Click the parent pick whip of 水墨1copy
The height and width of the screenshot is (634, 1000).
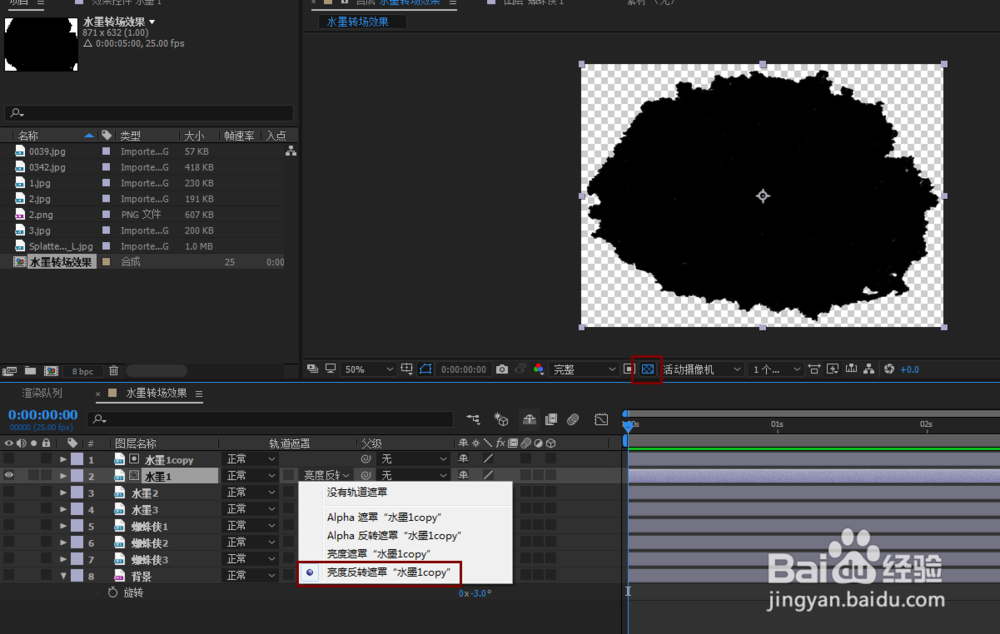point(365,459)
